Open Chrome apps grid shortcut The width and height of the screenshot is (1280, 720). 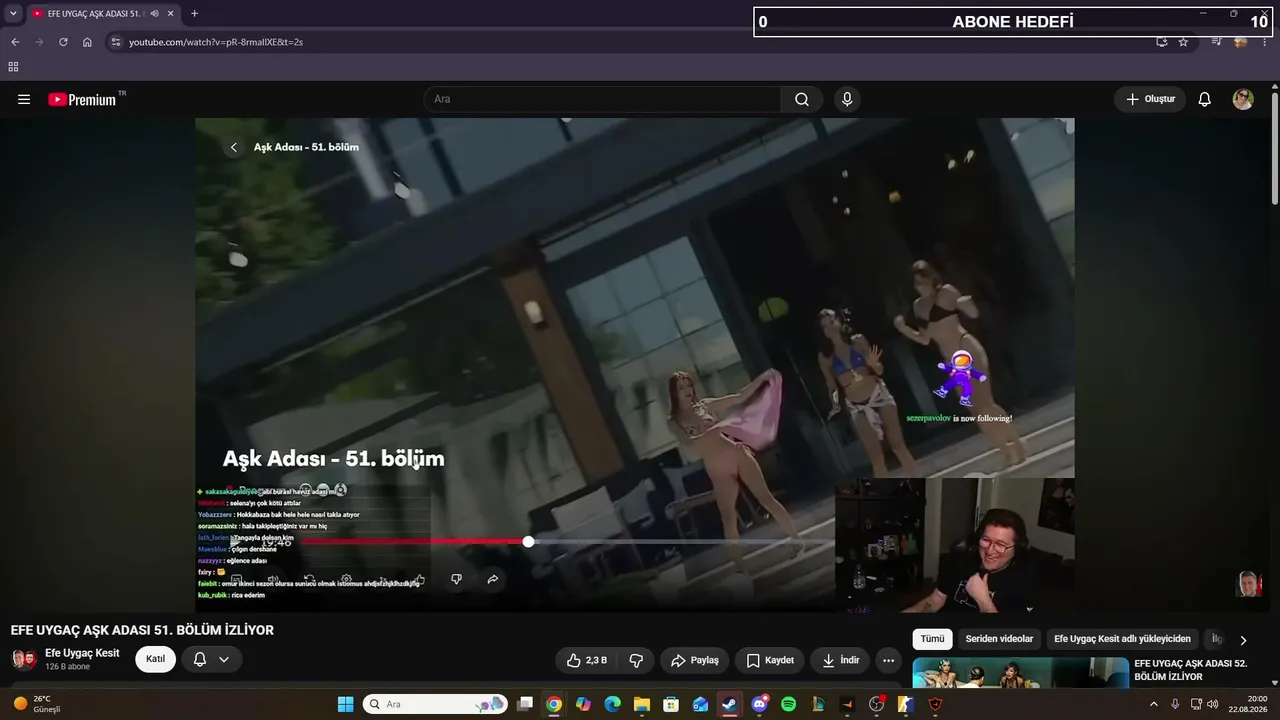13,67
